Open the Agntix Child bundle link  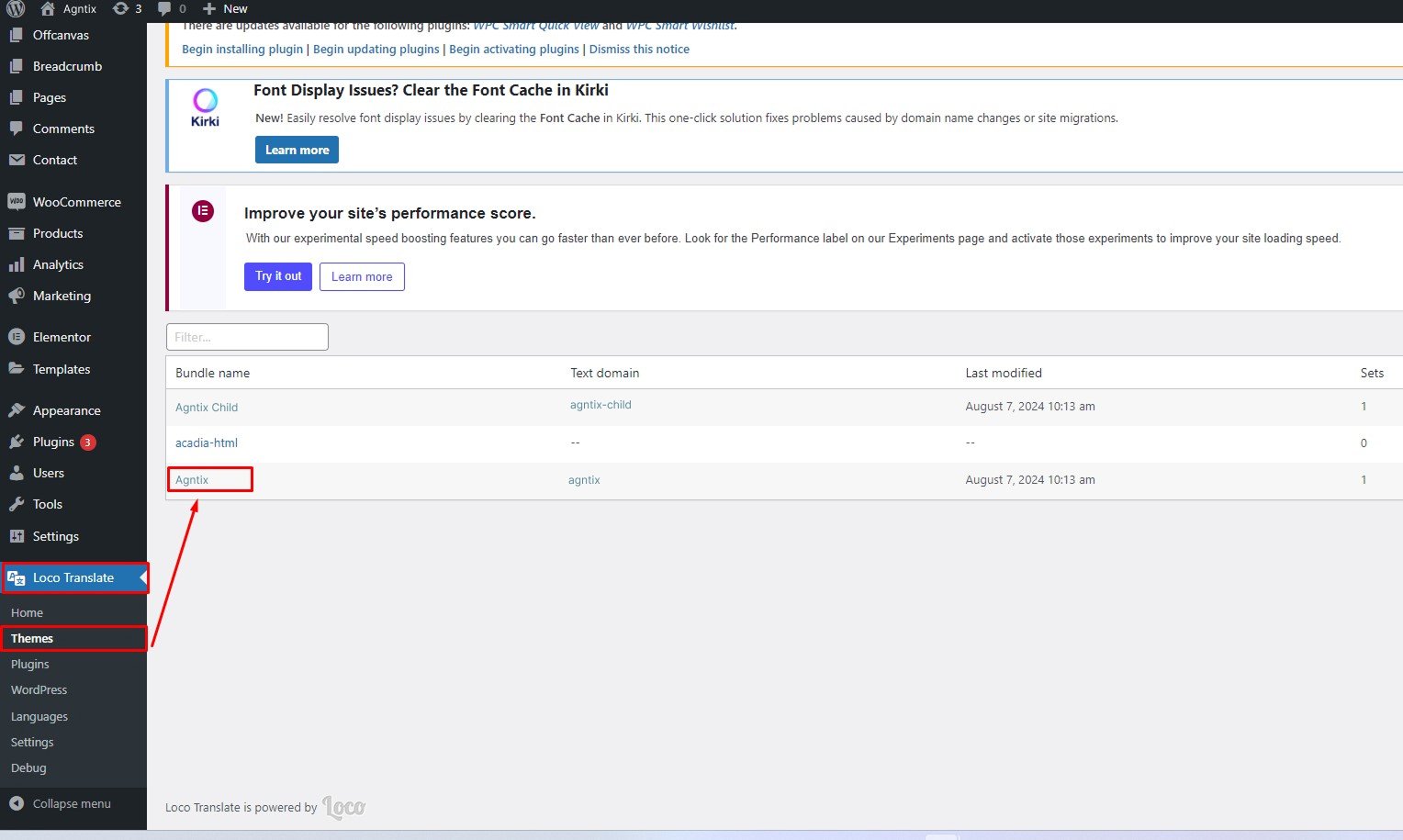tap(207, 408)
